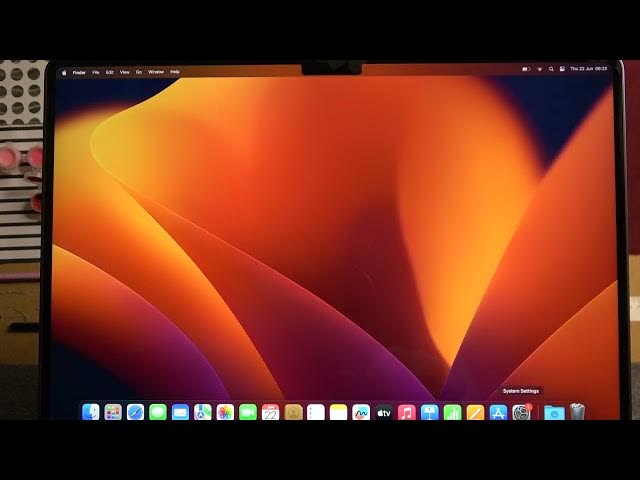Launch Maps from the Dock

pyautogui.click(x=203, y=412)
